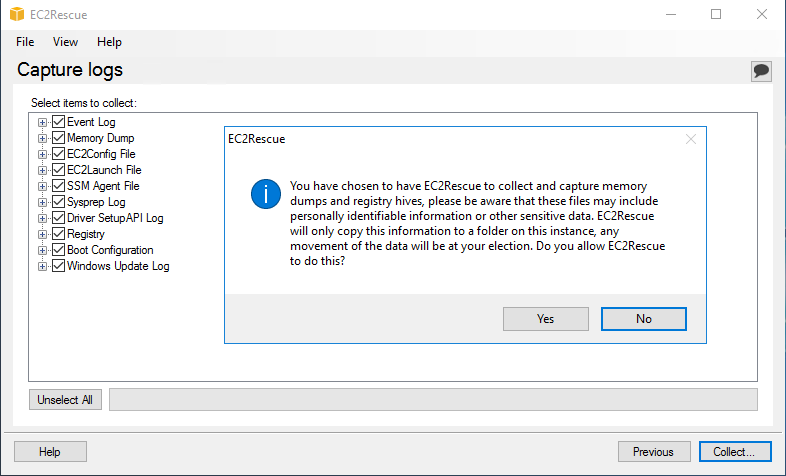Screen dimensions: 786x476
Task: Expand the Event Log tree node
Action: coord(43,122)
